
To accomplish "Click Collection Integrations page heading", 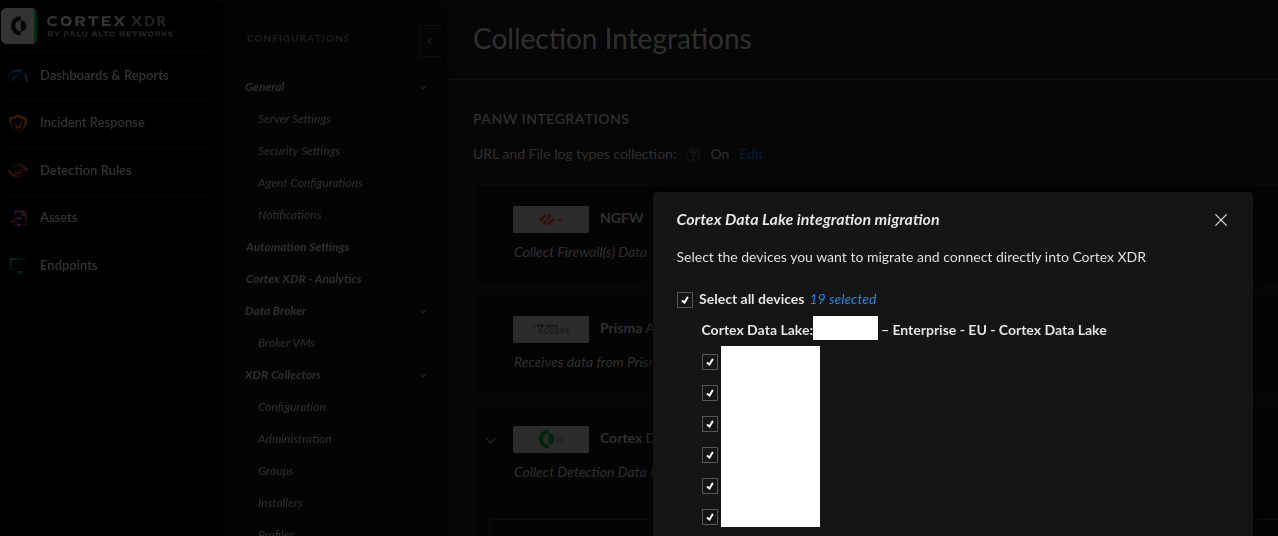I will pos(612,39).
